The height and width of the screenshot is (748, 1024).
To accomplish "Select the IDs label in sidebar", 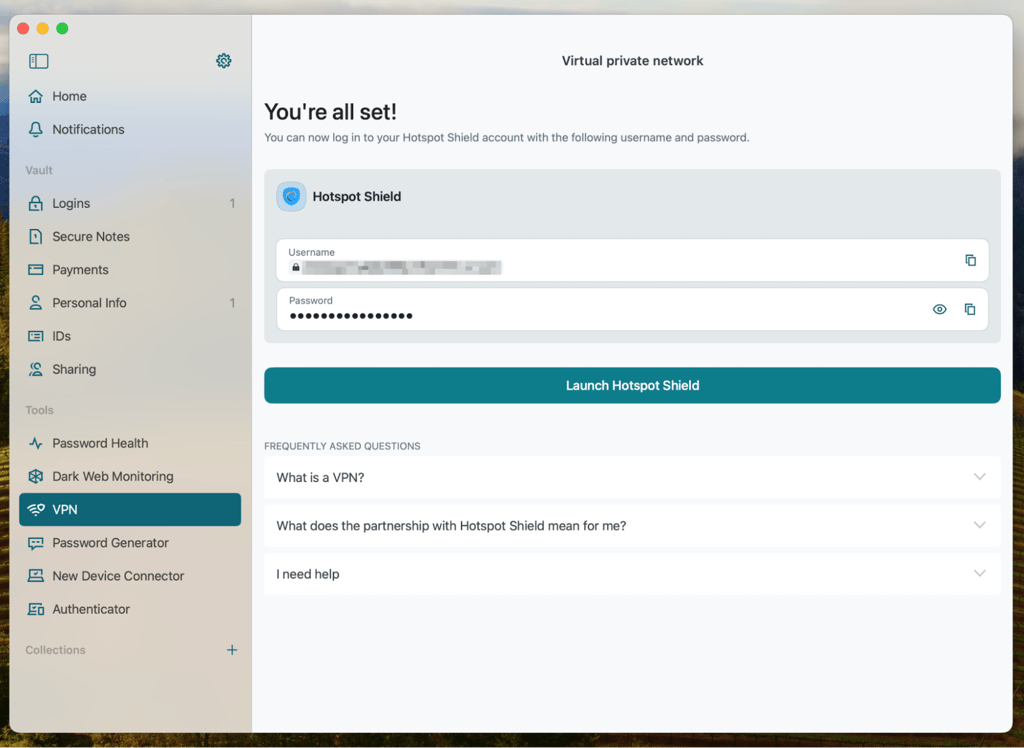I will pos(61,336).
